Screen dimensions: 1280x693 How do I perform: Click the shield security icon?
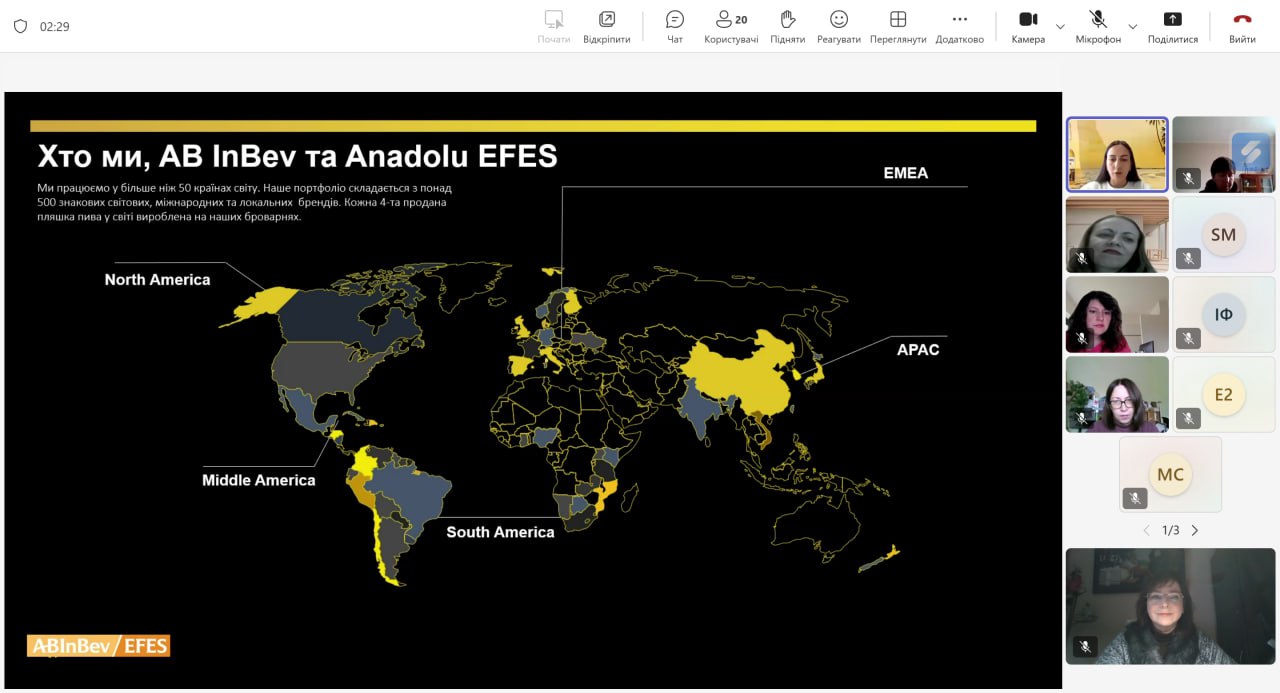click(20, 27)
